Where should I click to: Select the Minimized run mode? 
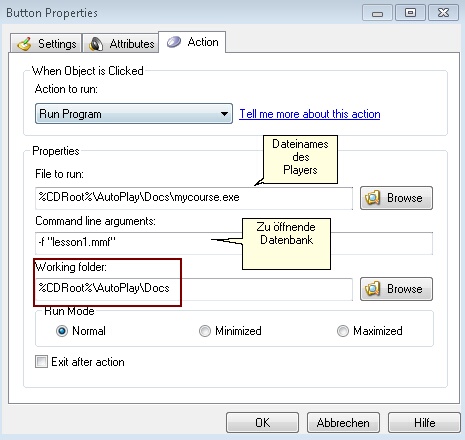205,331
